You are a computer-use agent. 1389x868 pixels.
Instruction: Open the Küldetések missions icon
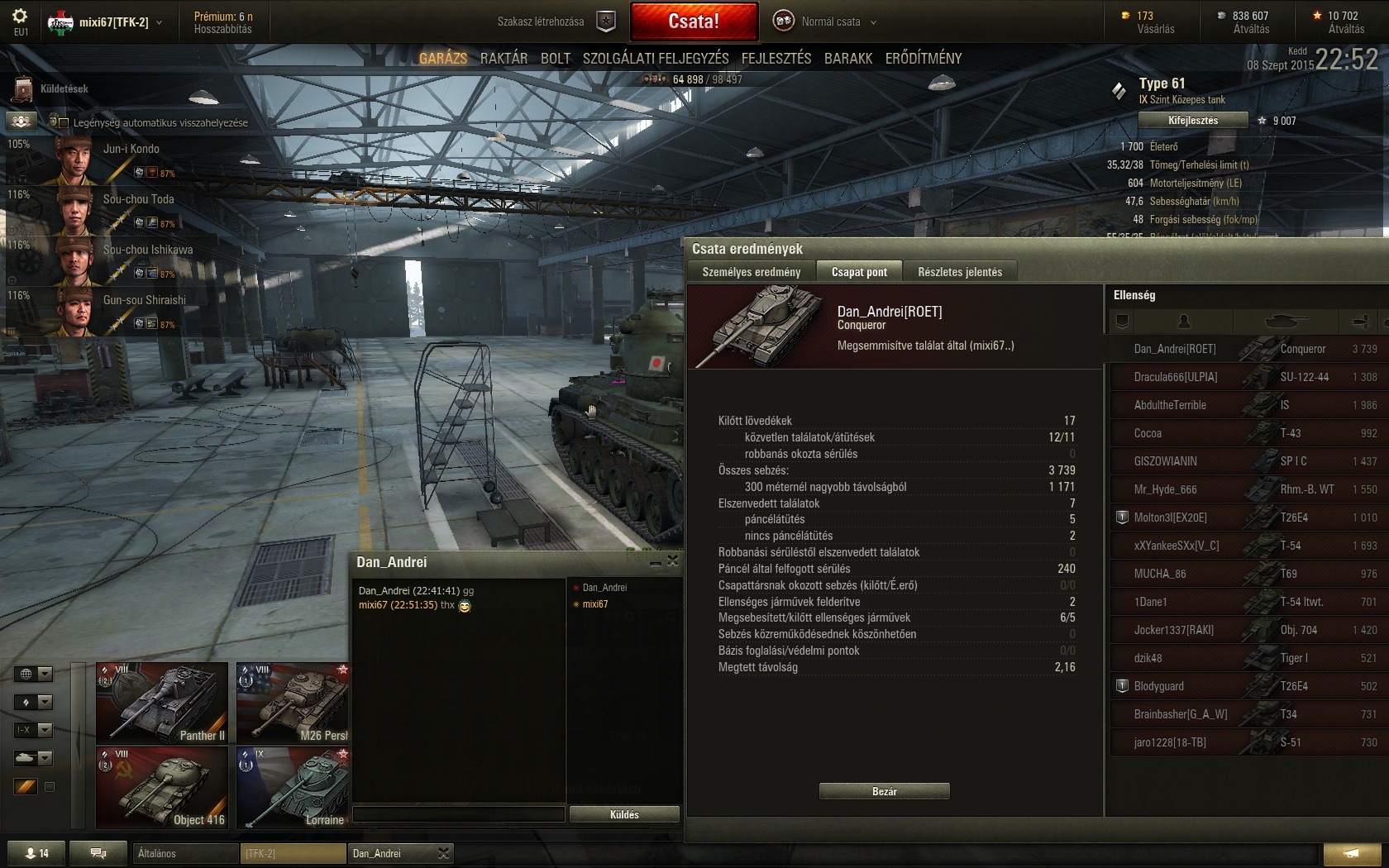(23, 89)
